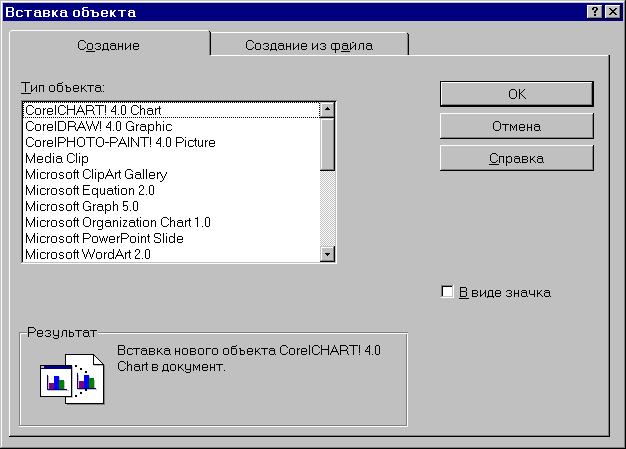
Task: Click the chart icon in the Результат area
Action: coord(67,379)
